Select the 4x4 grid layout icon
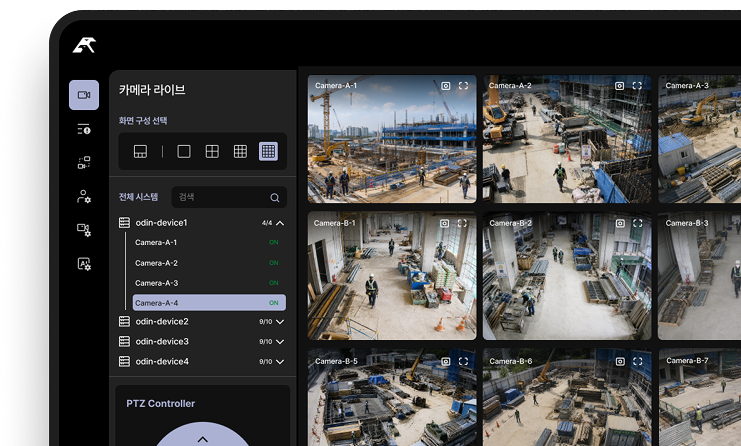This screenshot has height=446, width=741. (268, 152)
